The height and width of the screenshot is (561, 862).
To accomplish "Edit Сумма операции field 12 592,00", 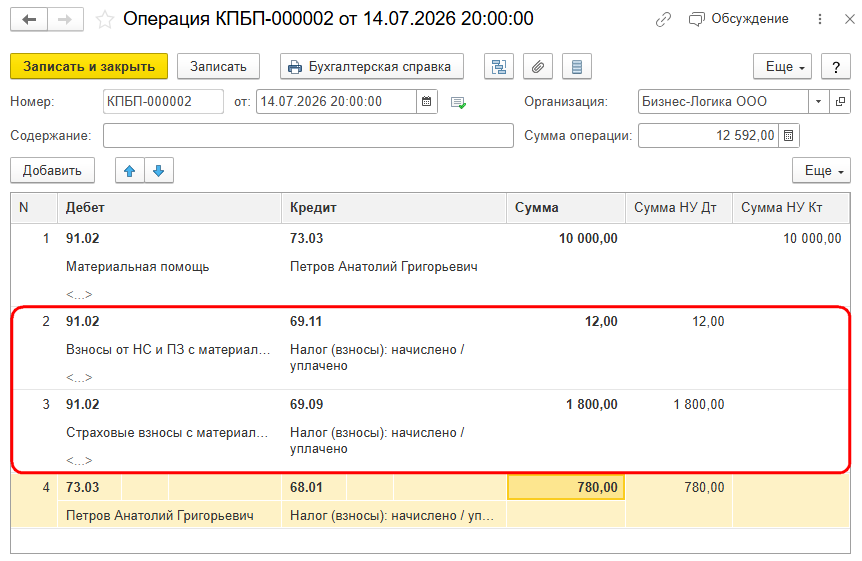I will [708, 135].
